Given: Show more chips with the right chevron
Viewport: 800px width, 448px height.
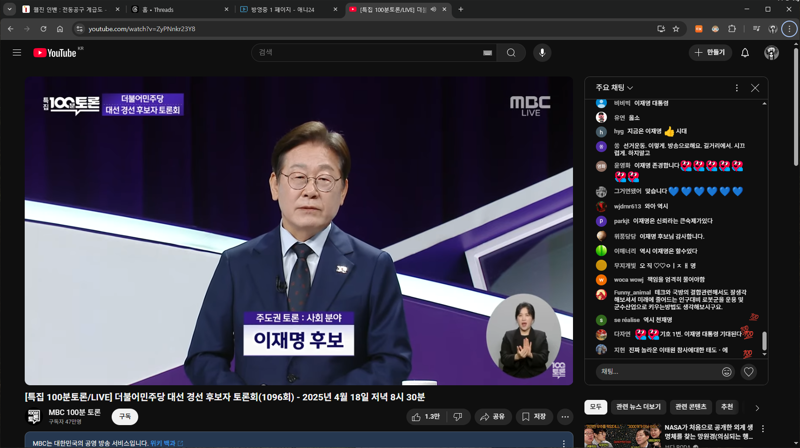Looking at the screenshot, I should (757, 408).
